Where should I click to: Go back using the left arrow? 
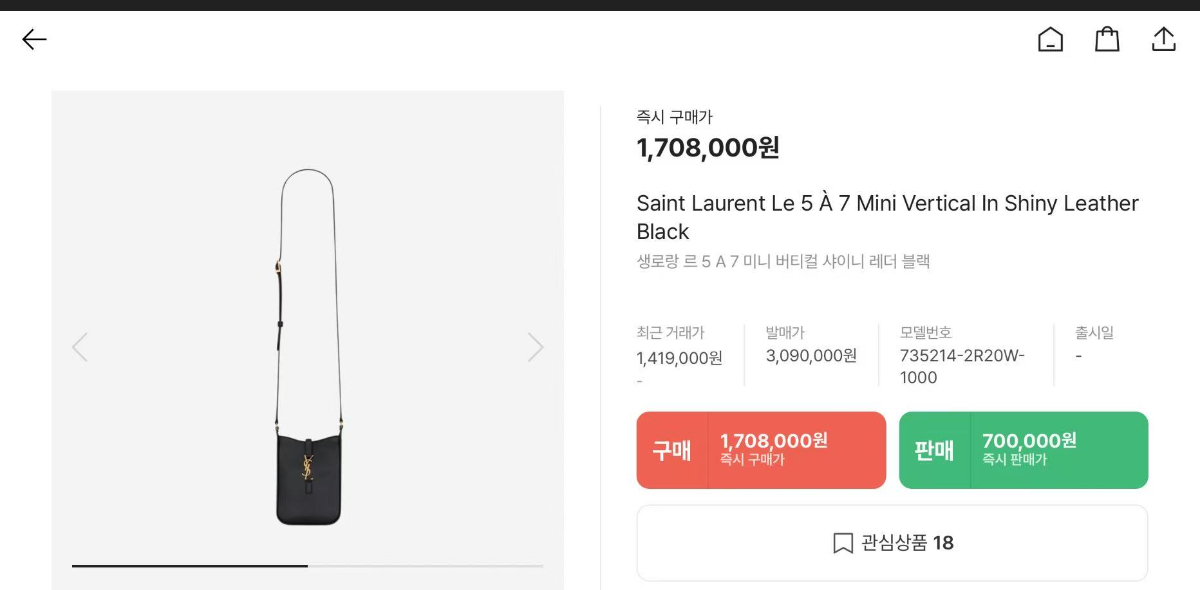pos(35,40)
